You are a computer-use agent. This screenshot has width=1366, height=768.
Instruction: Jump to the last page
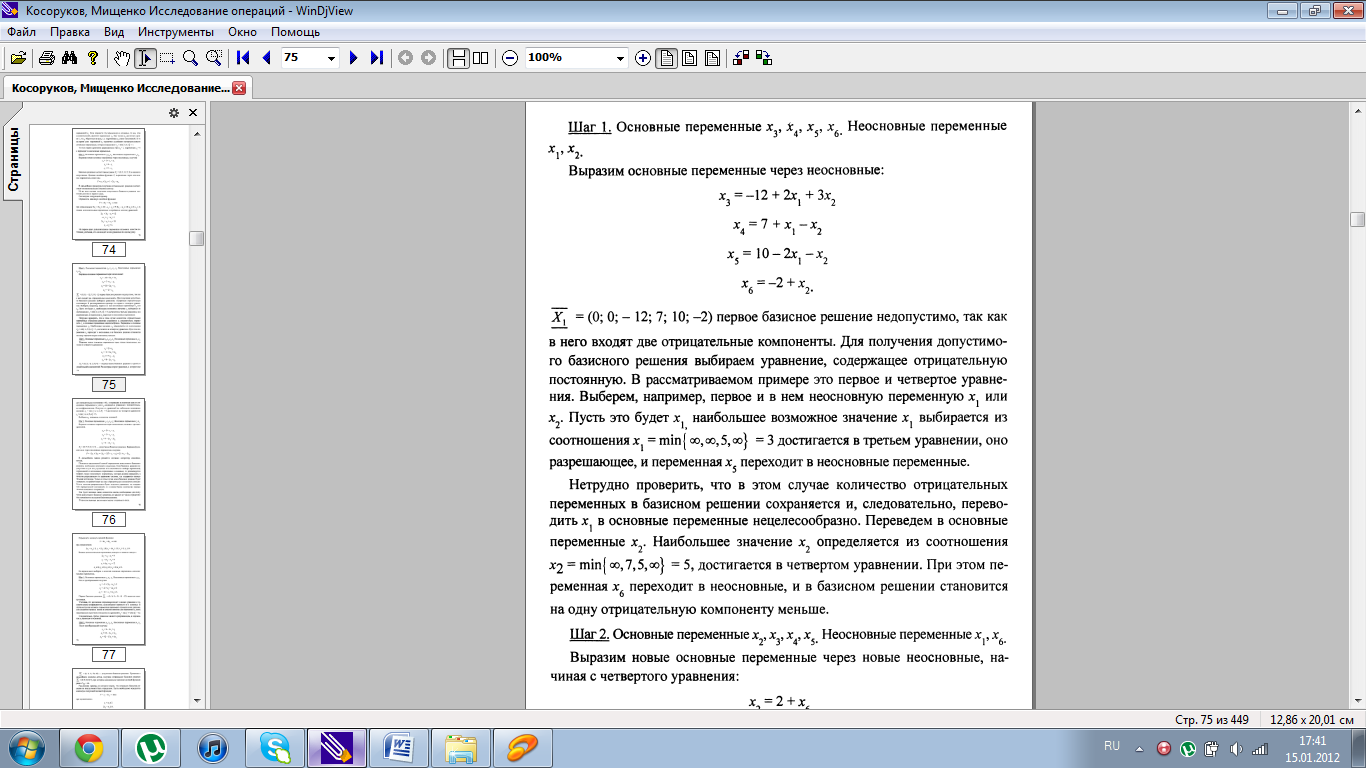pos(376,58)
